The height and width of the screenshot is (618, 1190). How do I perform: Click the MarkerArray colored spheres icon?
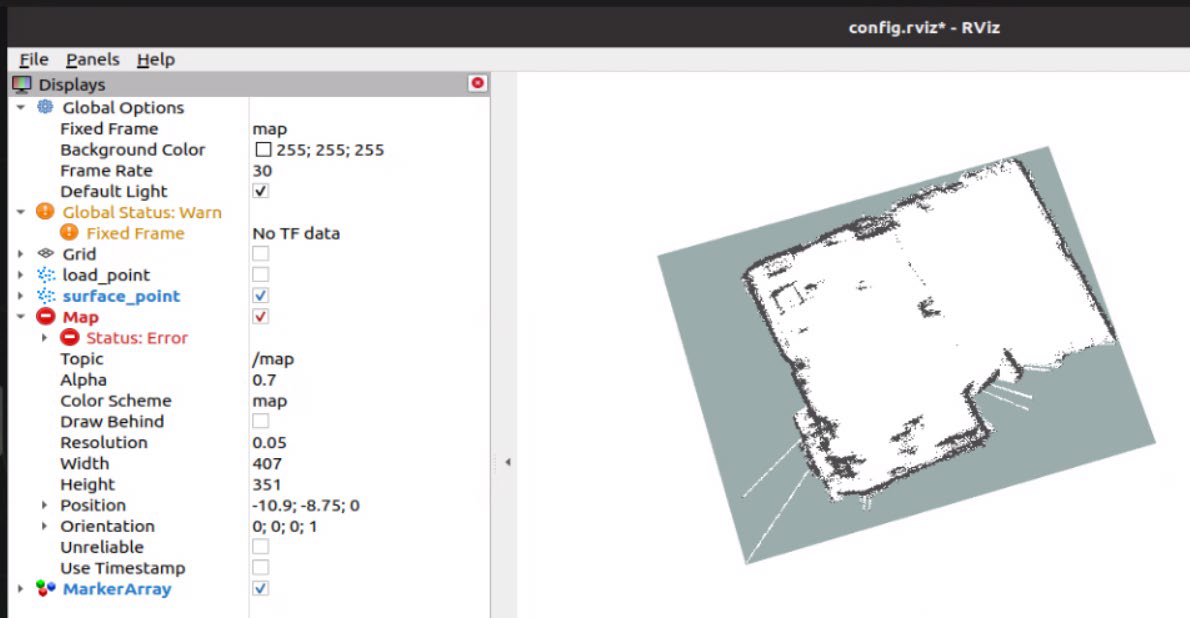(46, 588)
